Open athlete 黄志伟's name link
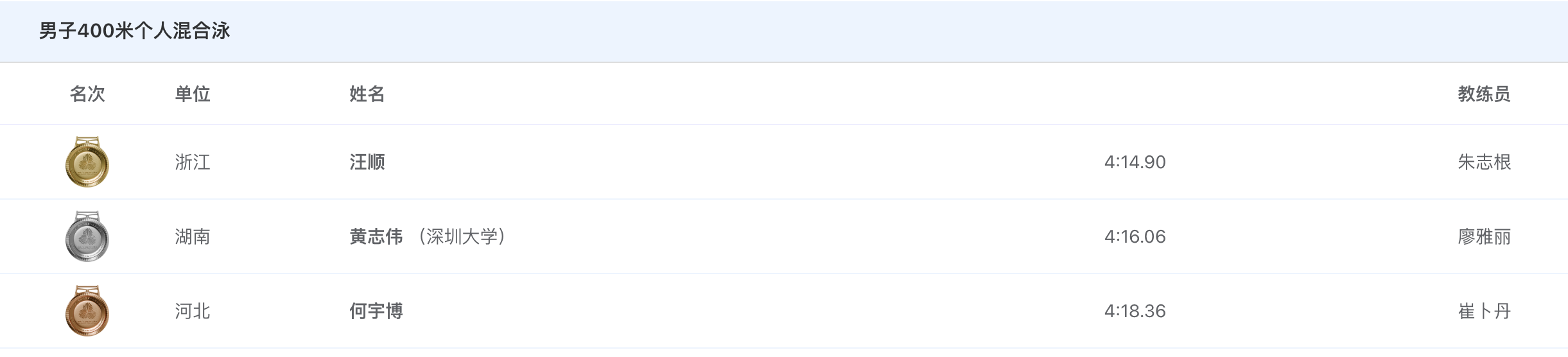This screenshot has width=1568, height=357. [x=376, y=237]
